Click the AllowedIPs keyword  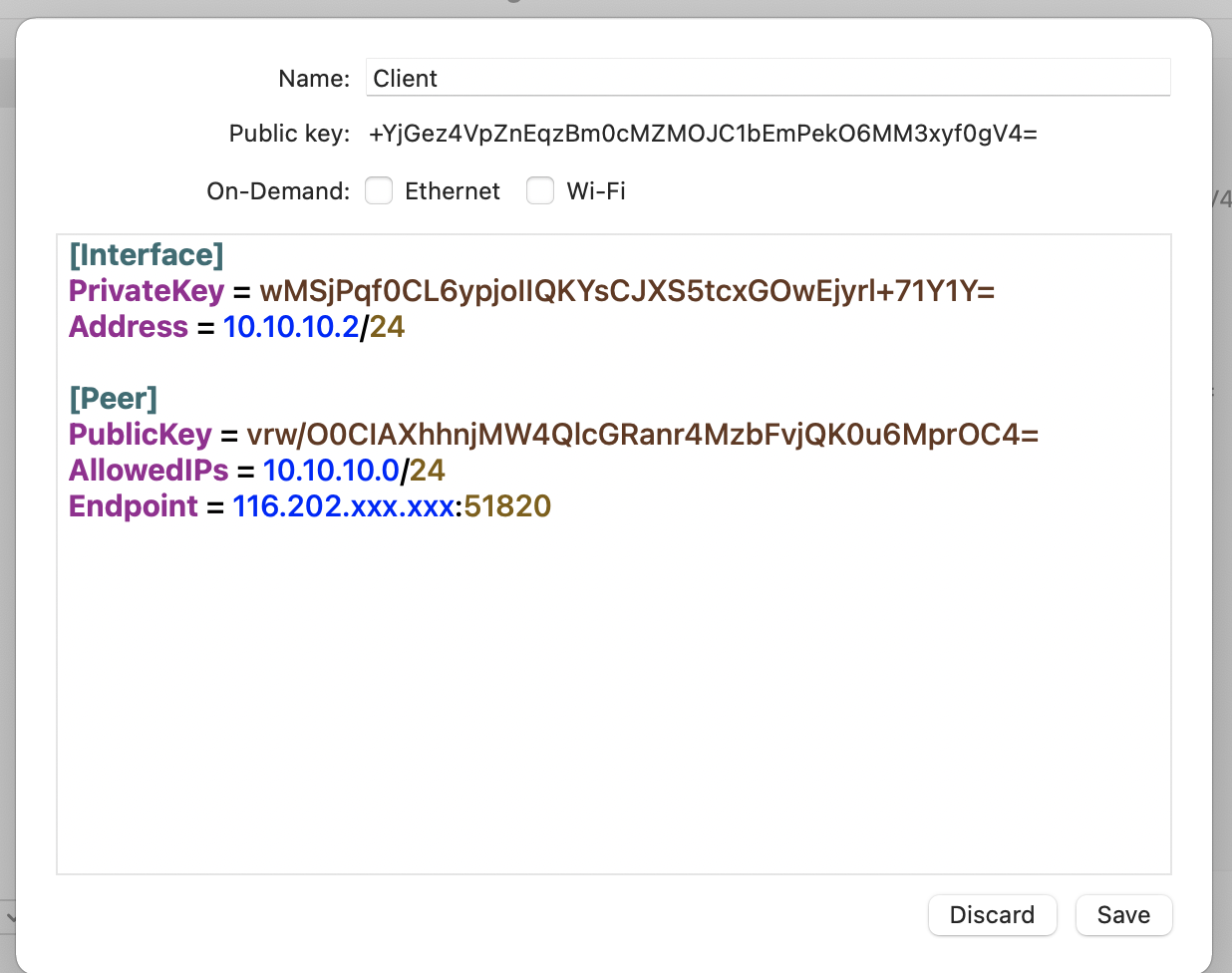pyautogui.click(x=149, y=471)
